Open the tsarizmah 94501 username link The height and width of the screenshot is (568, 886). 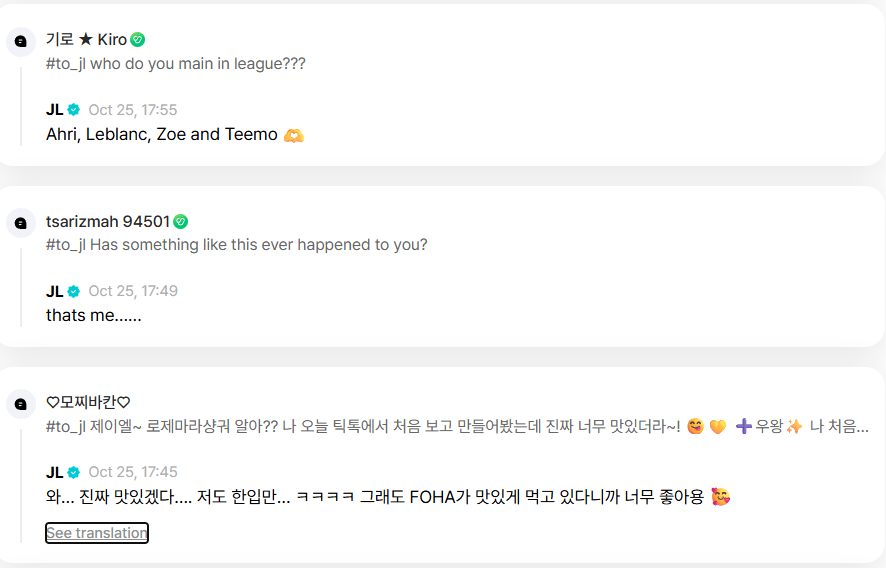click(x=107, y=222)
